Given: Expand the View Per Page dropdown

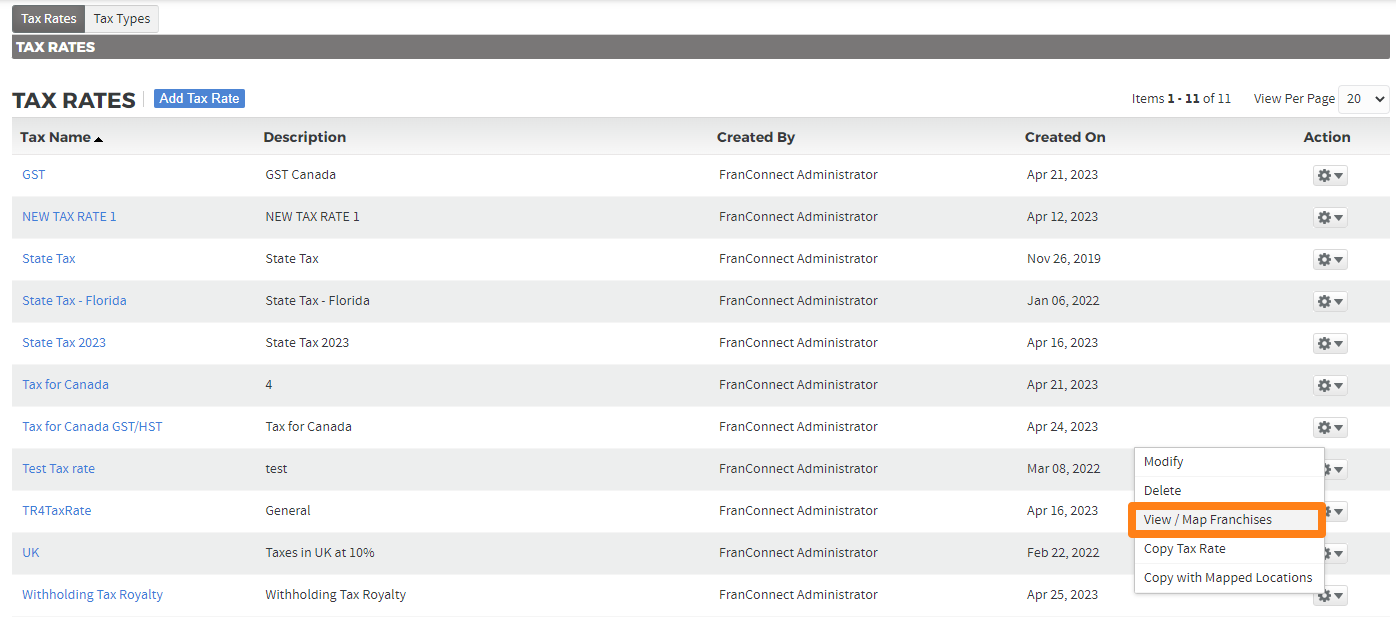Looking at the screenshot, I should point(1364,99).
